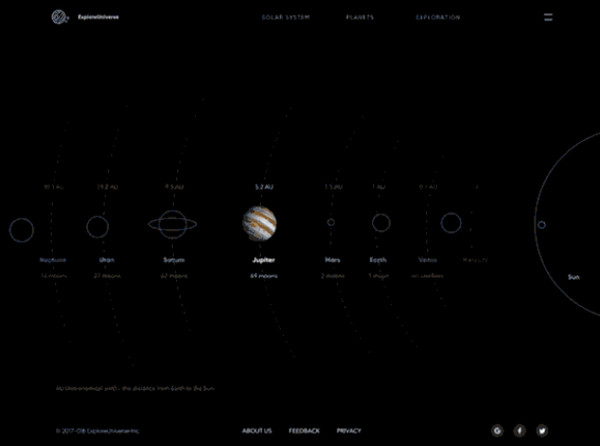Select the Saturn ringed planet icon
The width and height of the screenshot is (600, 446).
point(173,224)
